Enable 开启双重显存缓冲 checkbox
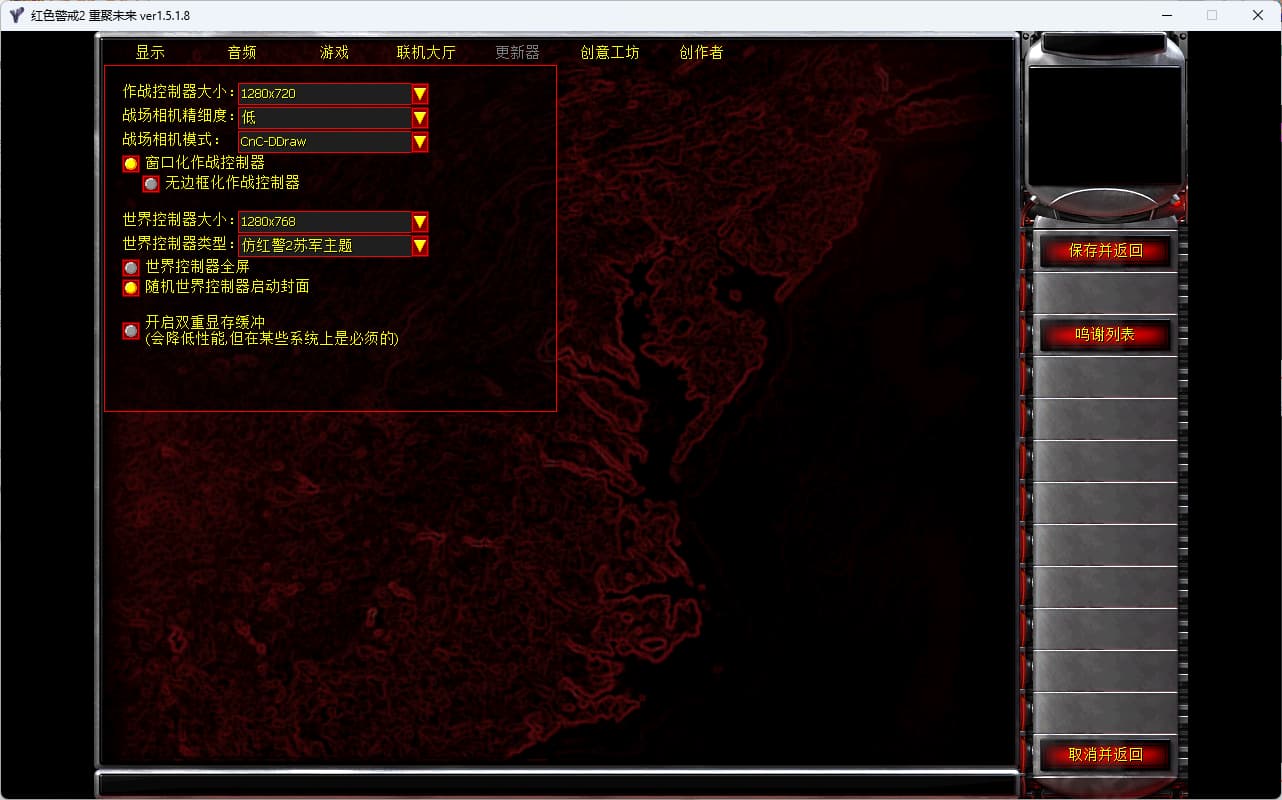Viewport: 1282px width, 800px height. coord(131,330)
